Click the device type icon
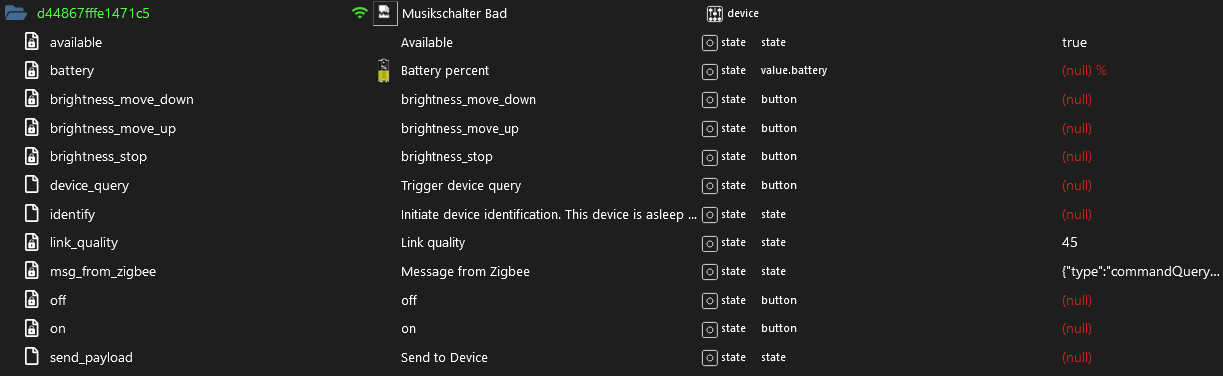 715,14
